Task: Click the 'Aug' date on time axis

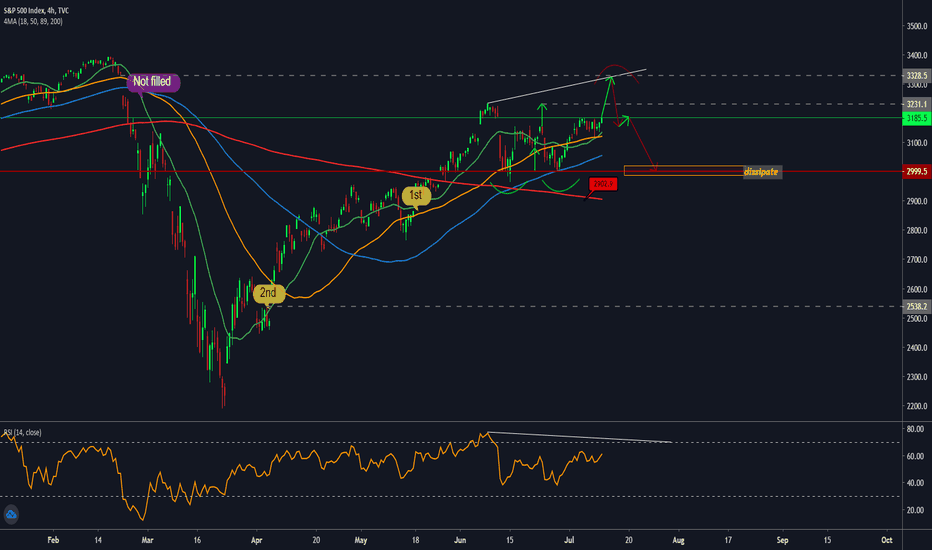Action: 678,540
